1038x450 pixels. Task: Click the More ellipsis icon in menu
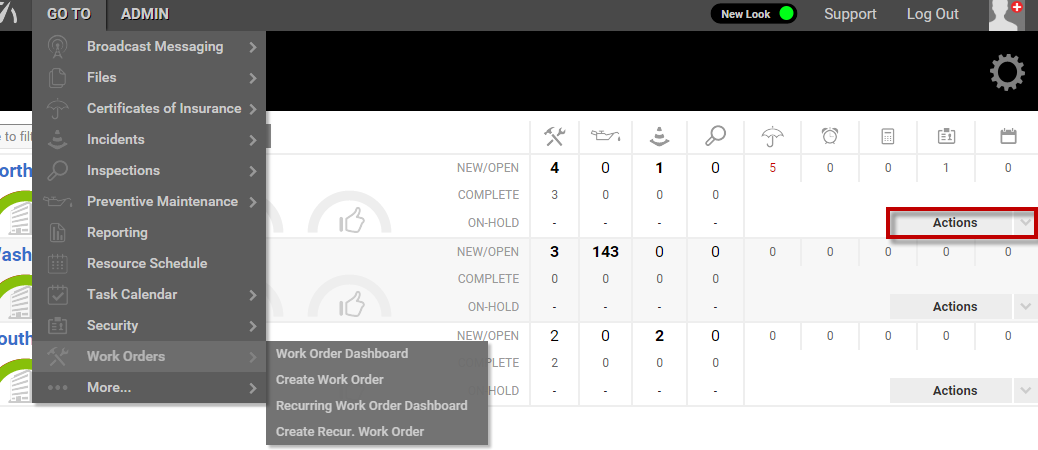point(58,388)
